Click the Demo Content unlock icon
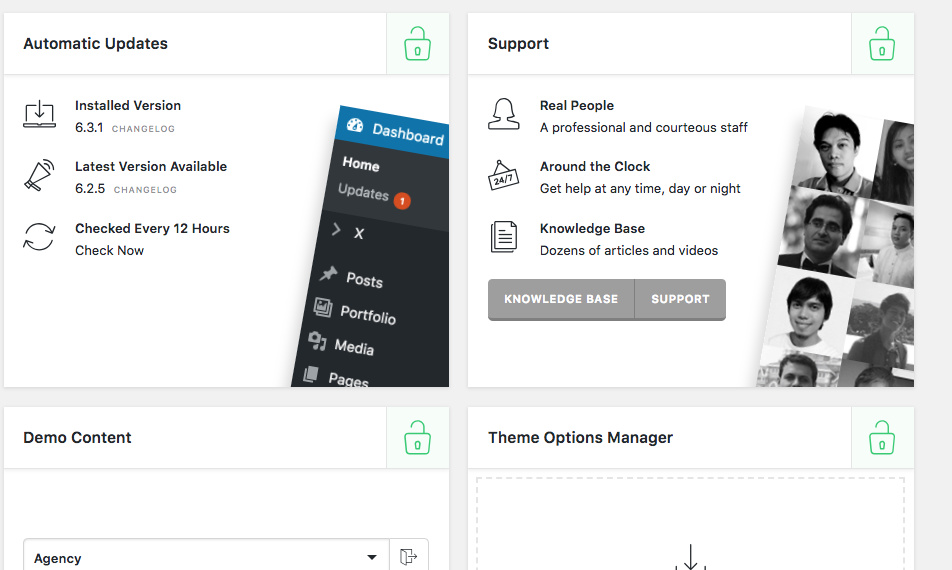This screenshot has height=570, width=952. [x=417, y=438]
